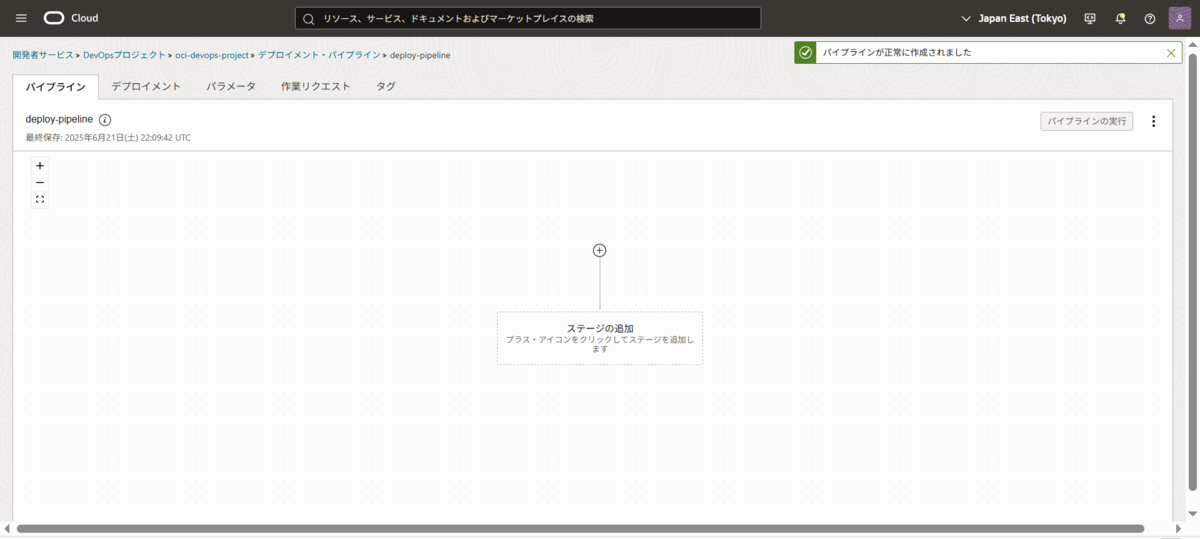Click the search magnifier icon
This screenshot has height=539, width=1200.
308,18
